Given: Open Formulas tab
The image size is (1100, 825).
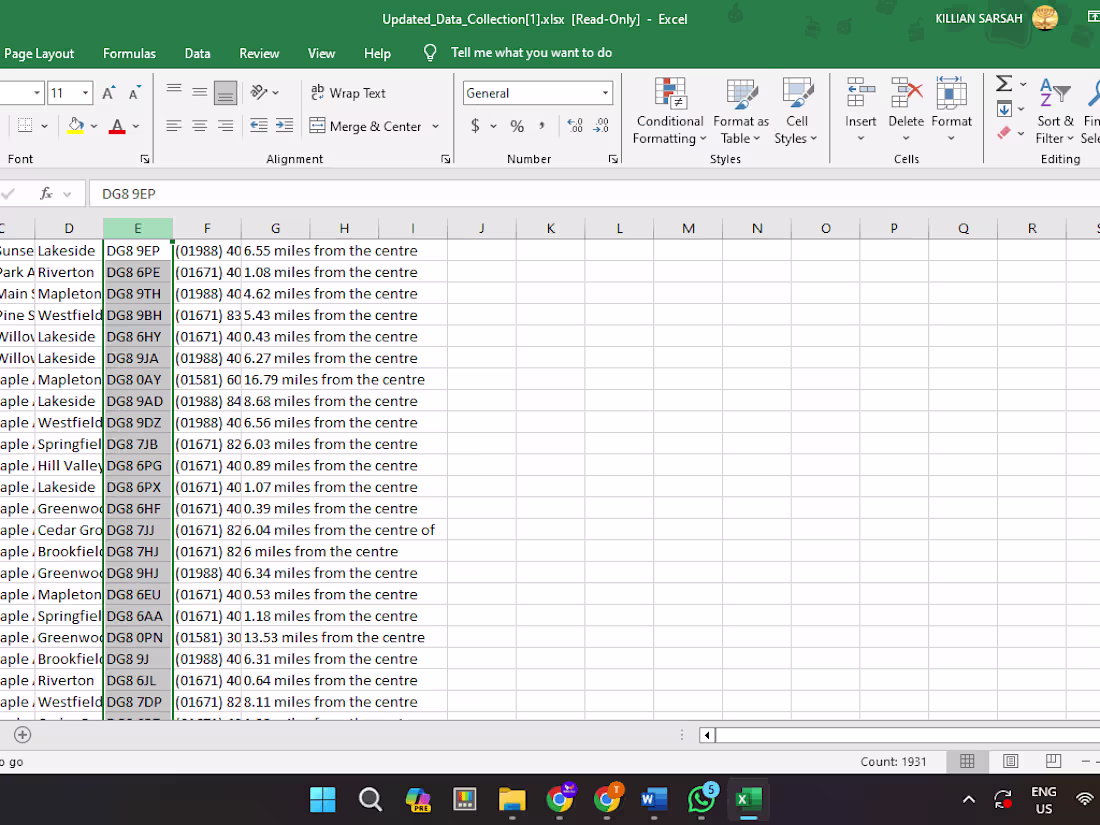Looking at the screenshot, I should pyautogui.click(x=129, y=53).
